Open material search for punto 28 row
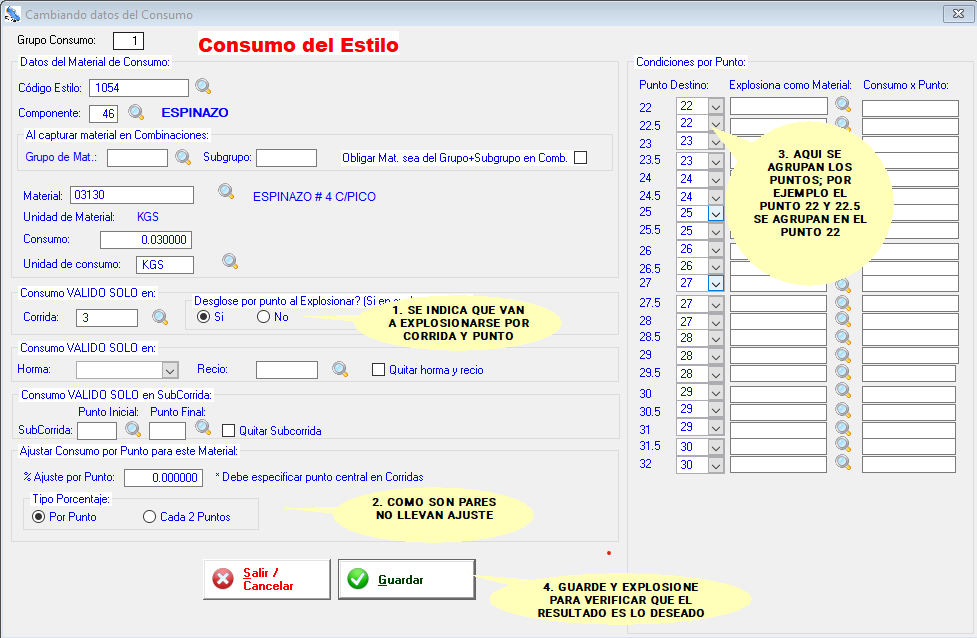This screenshot has height=638, width=977. [843, 320]
